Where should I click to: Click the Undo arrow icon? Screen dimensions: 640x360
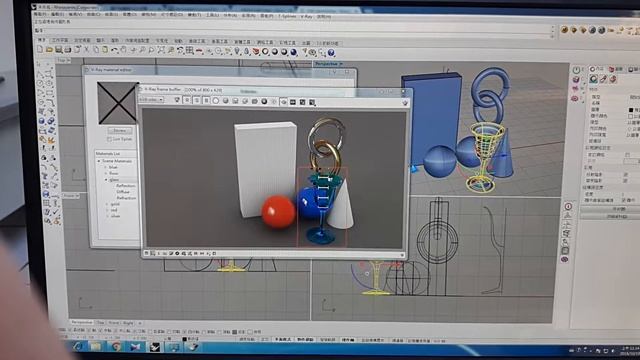point(115,50)
